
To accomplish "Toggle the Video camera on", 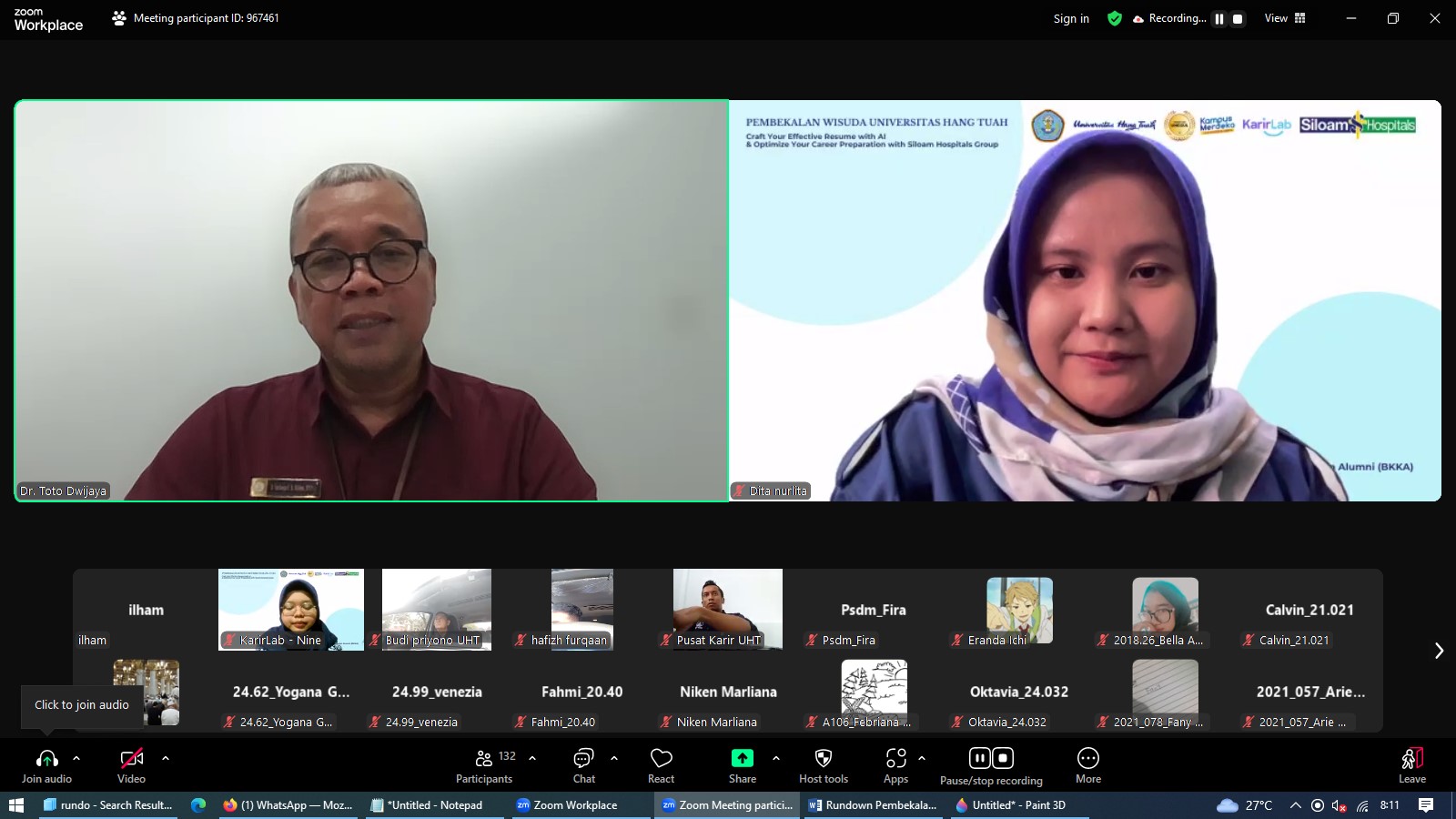I will 131,758.
